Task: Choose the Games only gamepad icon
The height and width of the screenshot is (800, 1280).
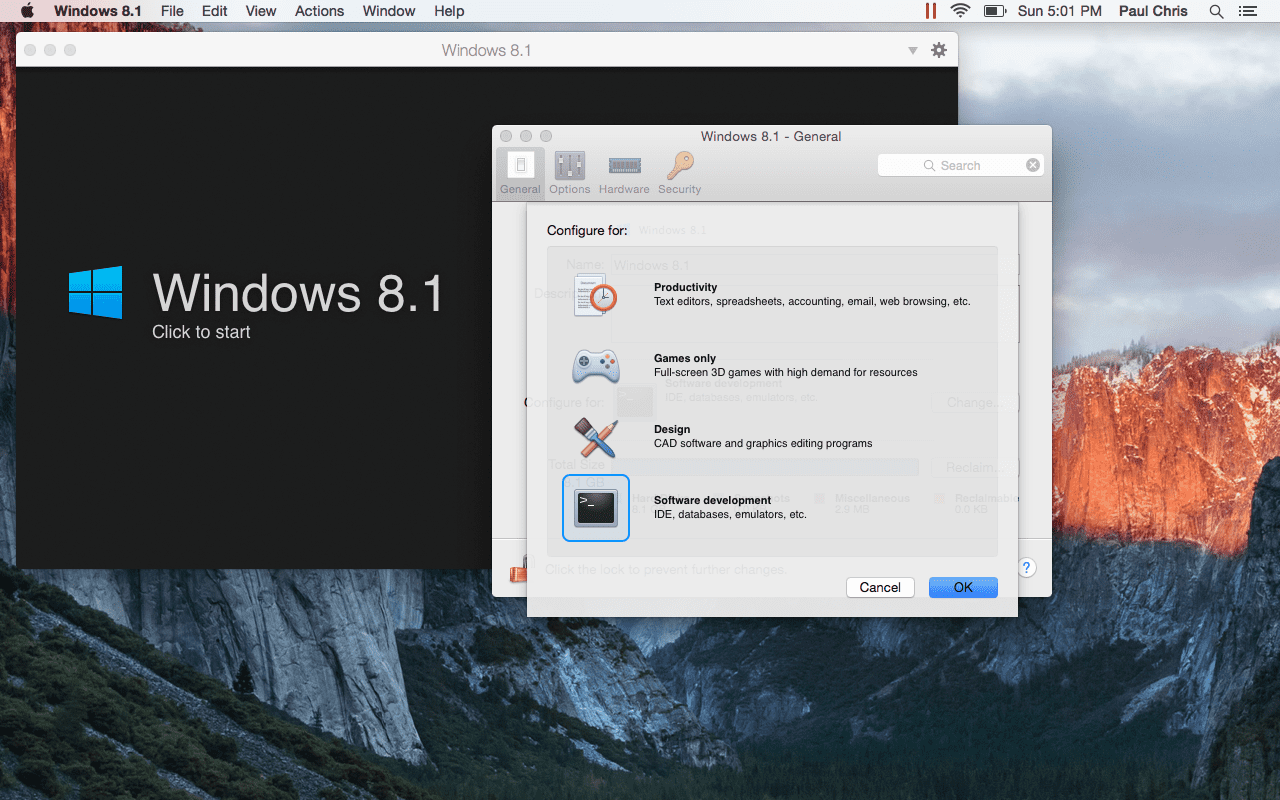Action: 596,366
